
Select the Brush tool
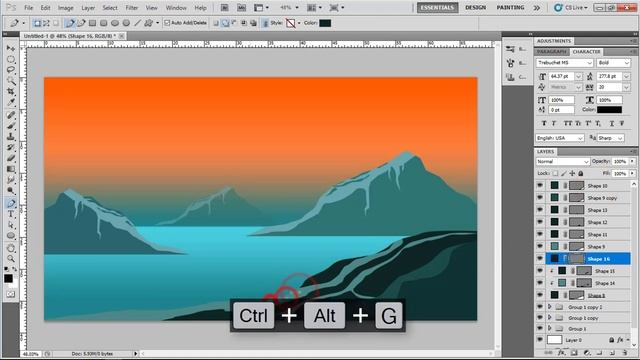point(11,126)
